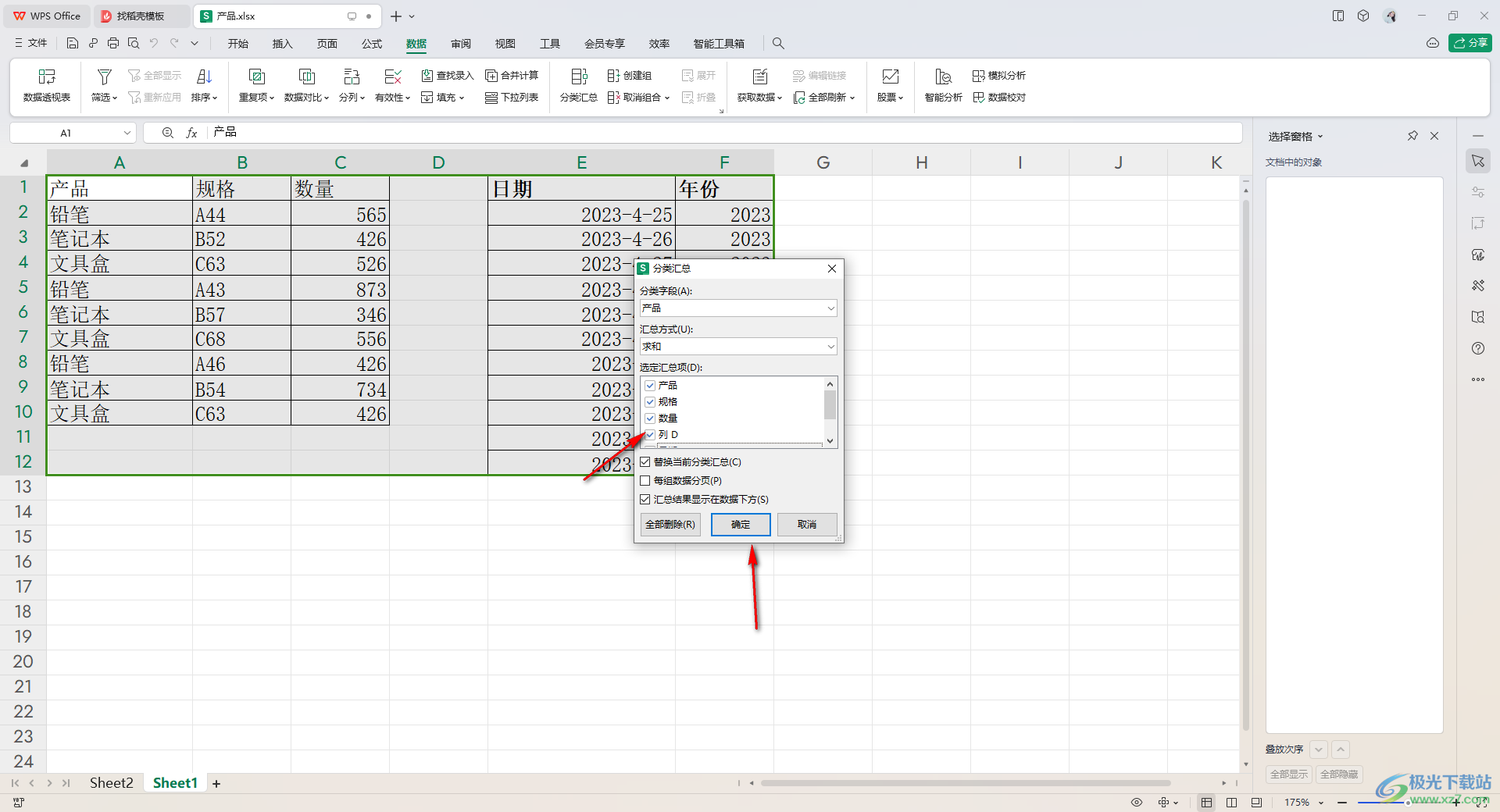Click the Subtotal (分类汇总) ribbon icon
Image resolution: width=1500 pixels, height=812 pixels.
(579, 77)
